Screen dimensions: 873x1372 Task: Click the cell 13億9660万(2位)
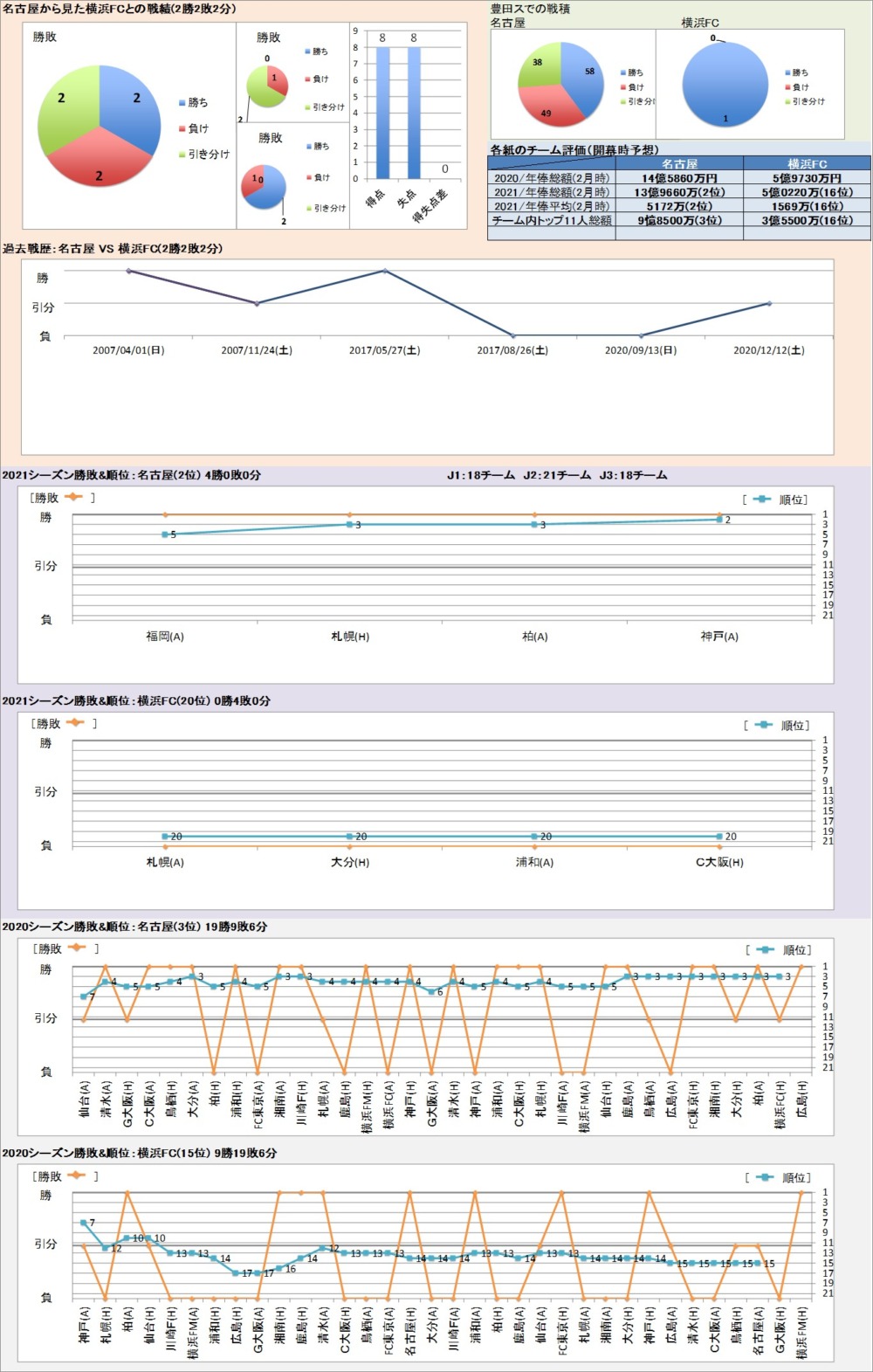click(679, 192)
